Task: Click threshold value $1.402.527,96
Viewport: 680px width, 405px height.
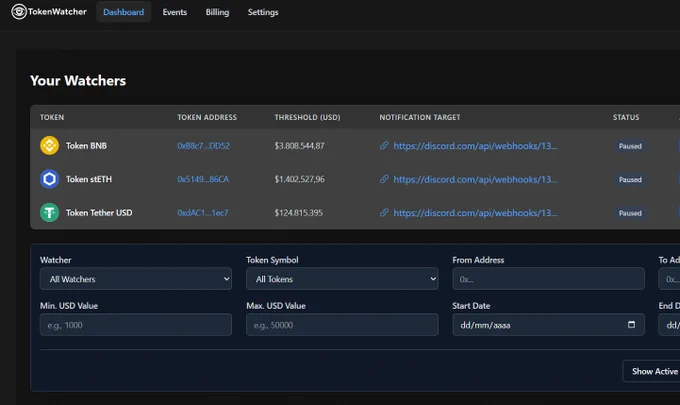Action: [x=299, y=179]
